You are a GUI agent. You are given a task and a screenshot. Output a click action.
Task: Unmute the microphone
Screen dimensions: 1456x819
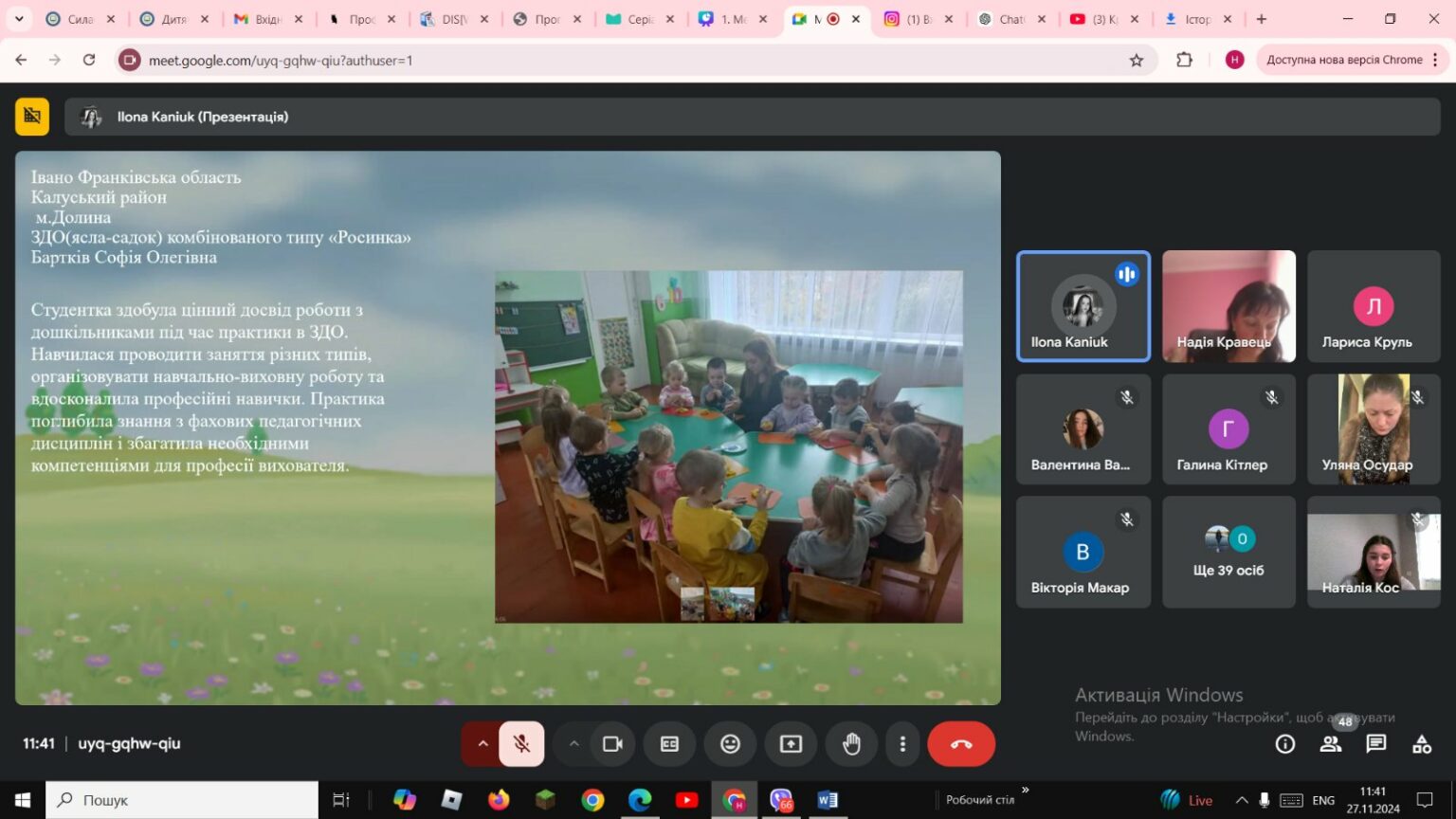click(521, 744)
